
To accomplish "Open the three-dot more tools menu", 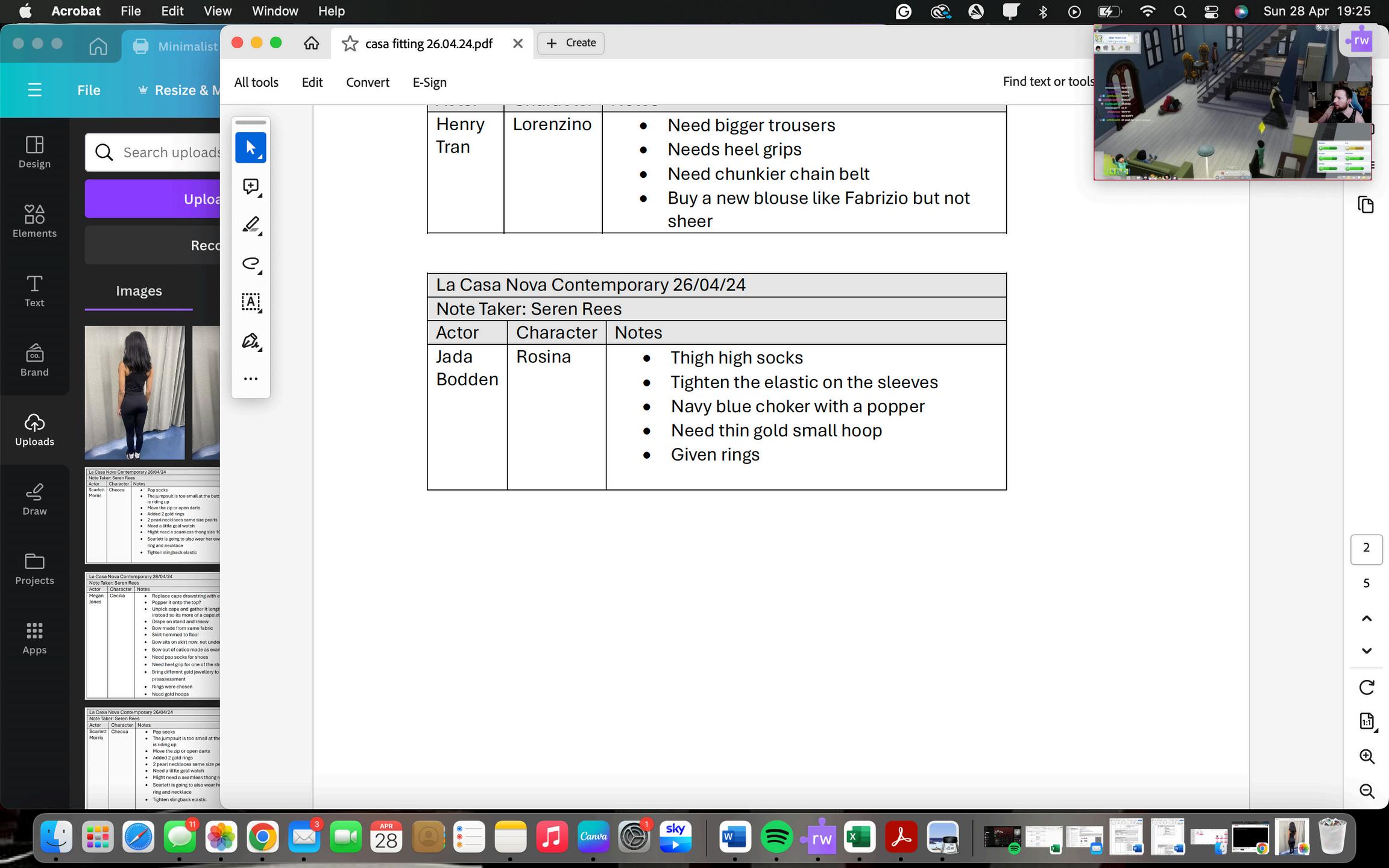I will click(251, 379).
